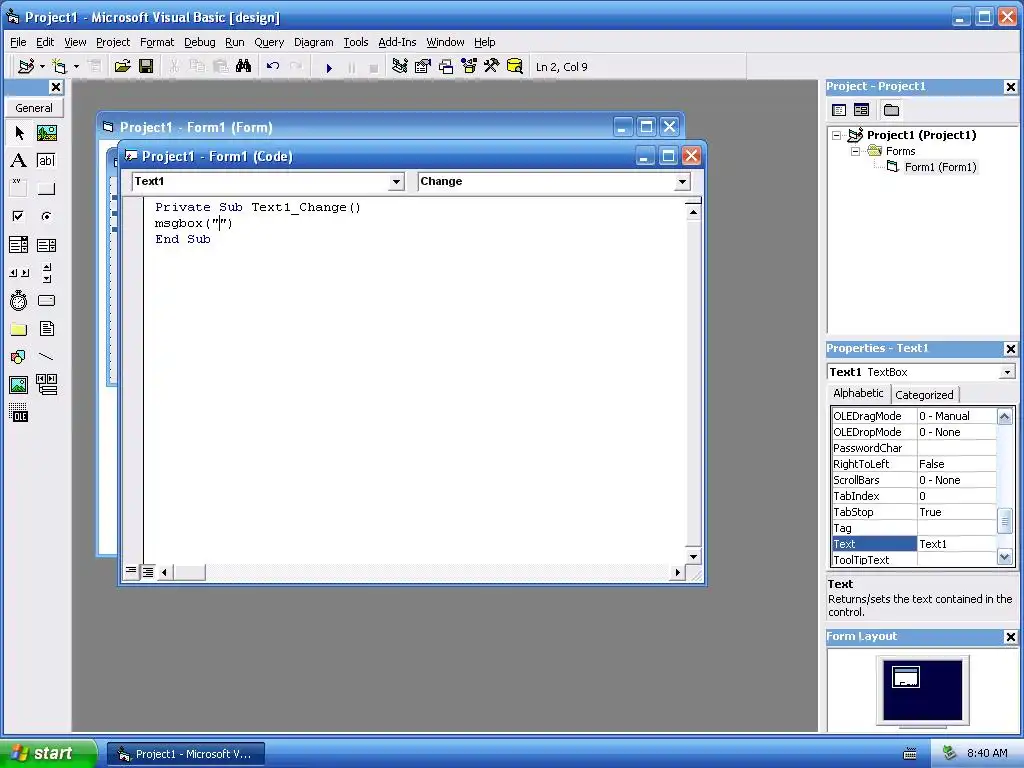
Task: Open Project Explorer from the toolbar
Action: pyautogui.click(x=400, y=67)
